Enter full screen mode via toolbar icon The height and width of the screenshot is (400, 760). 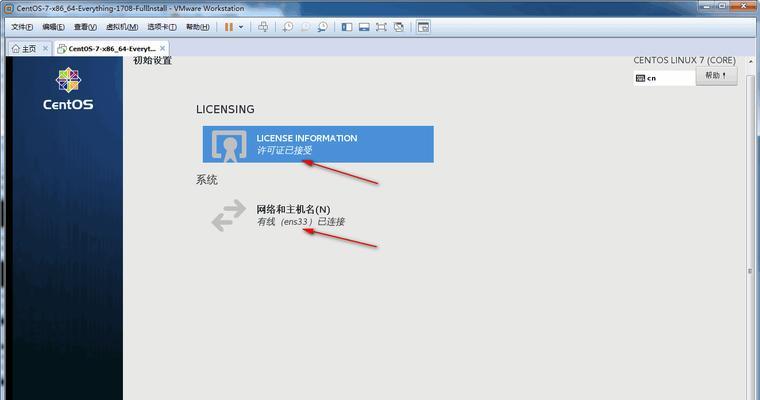(381, 27)
